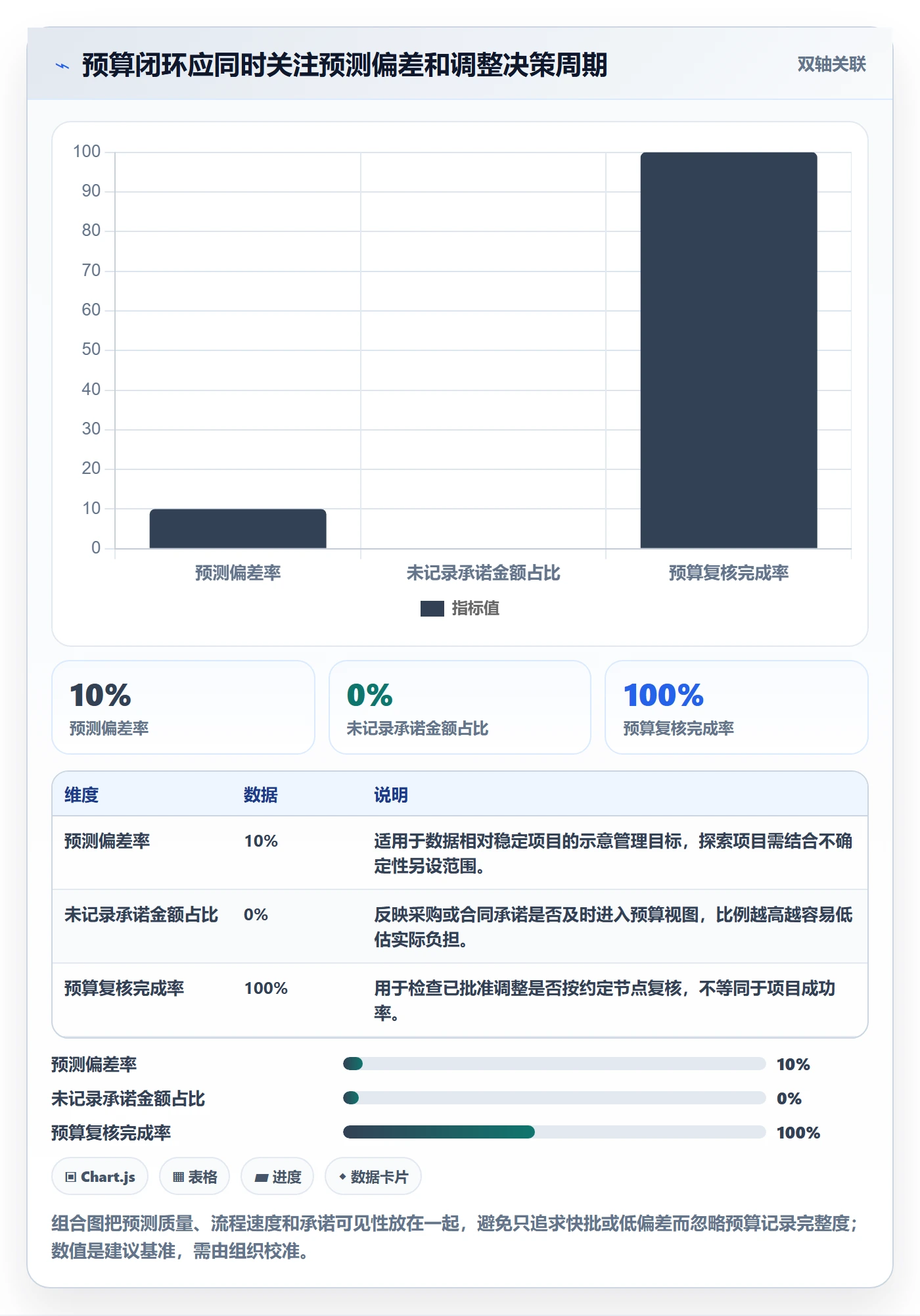Select the 未记录承诺金额占比 table row name
The height and width of the screenshot is (1316, 920).
pyautogui.click(x=141, y=914)
